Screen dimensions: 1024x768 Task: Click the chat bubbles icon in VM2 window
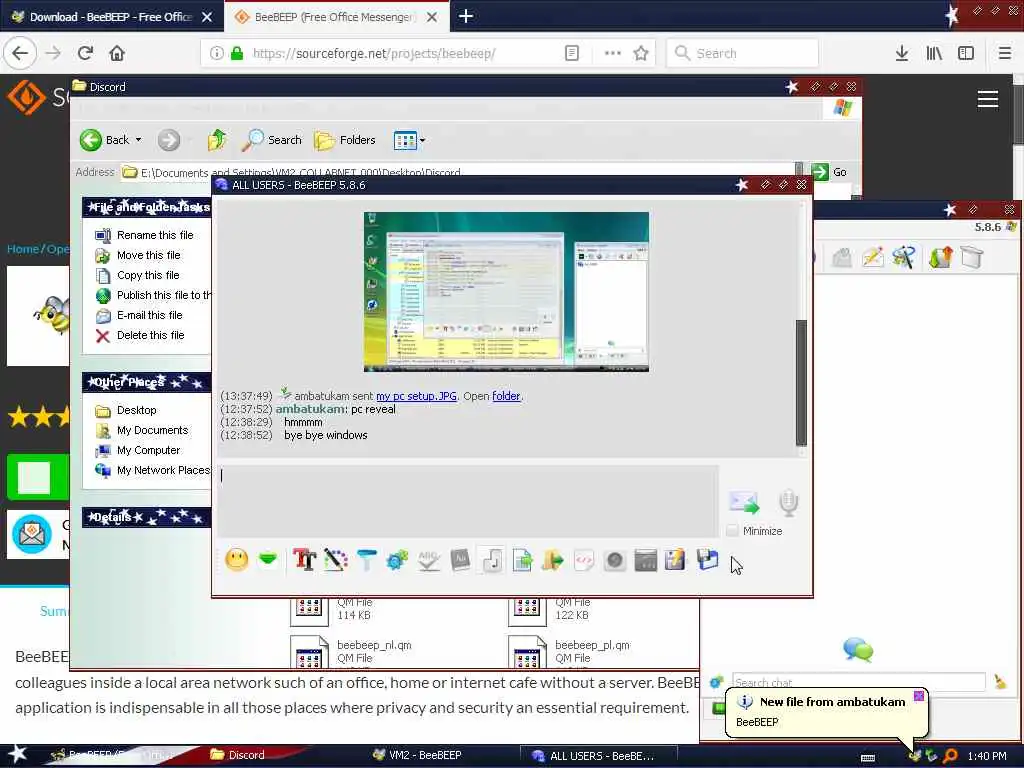(857, 650)
